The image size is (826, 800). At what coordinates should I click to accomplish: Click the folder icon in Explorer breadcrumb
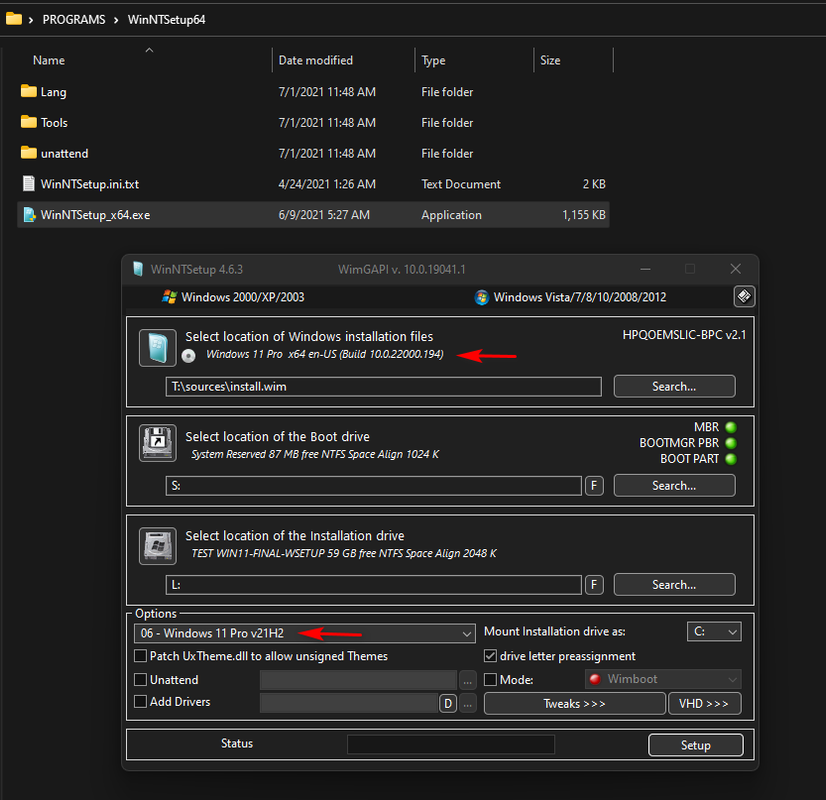14,19
